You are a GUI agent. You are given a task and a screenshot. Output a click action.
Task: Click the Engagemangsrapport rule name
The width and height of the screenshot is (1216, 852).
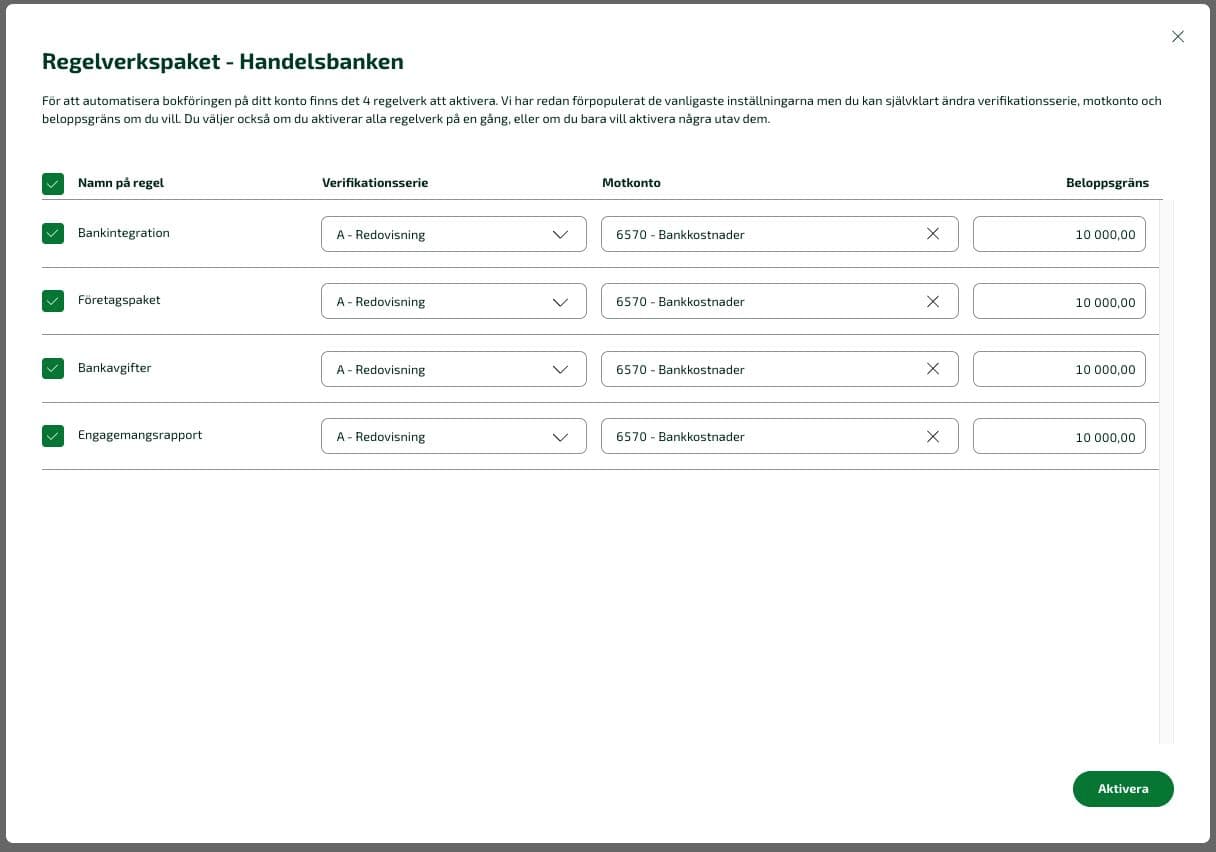pos(140,435)
